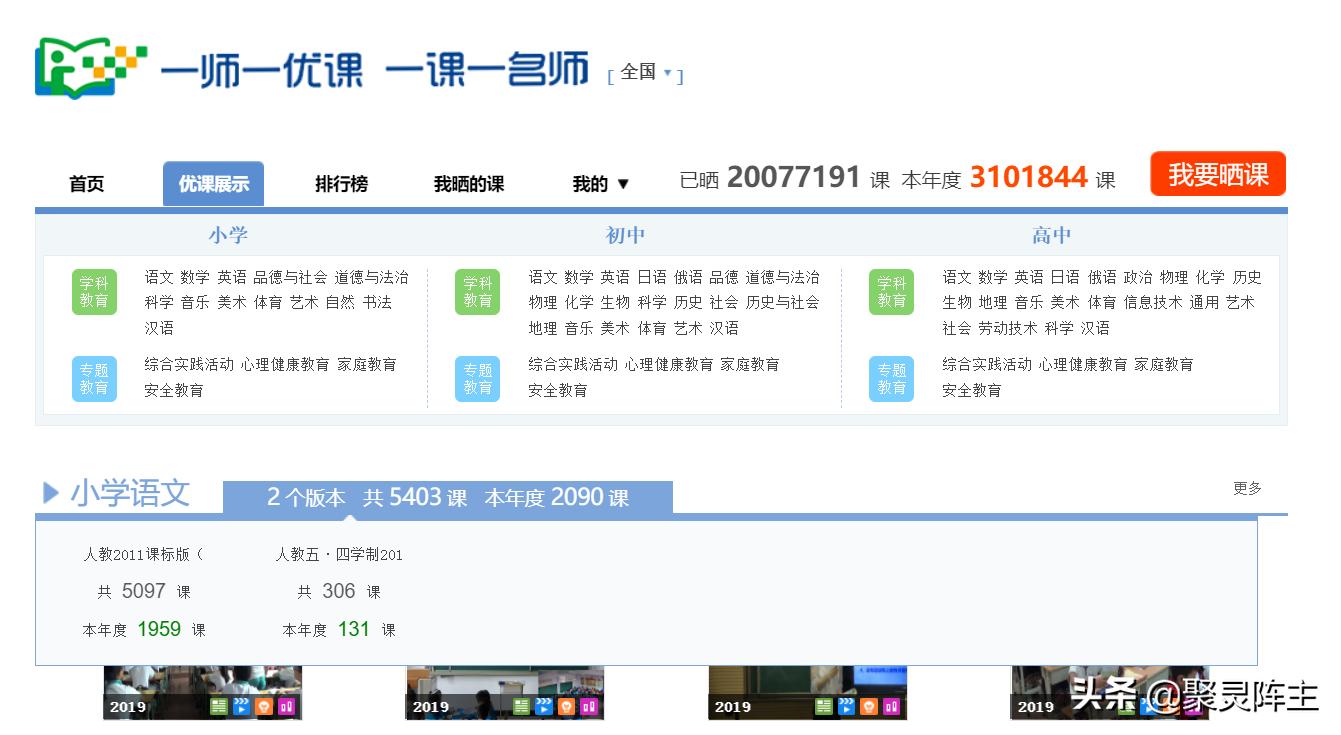
Task: Select 语文 under 初中 学科教育
Action: (x=543, y=277)
